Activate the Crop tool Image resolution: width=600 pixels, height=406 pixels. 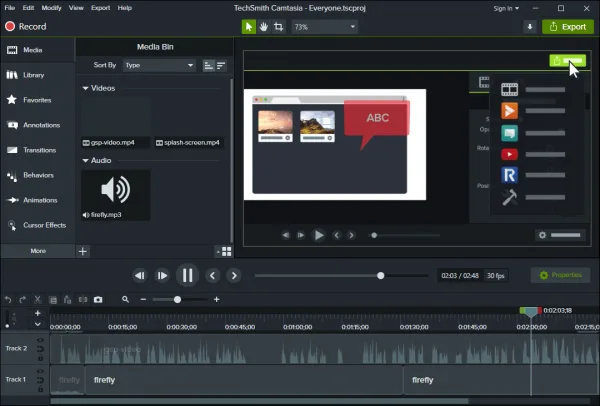[279, 27]
